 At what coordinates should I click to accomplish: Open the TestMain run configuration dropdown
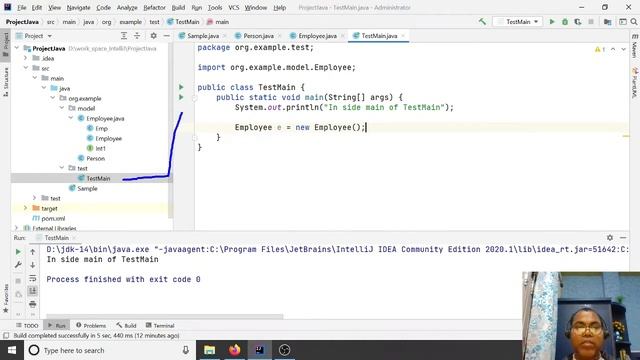(518, 22)
